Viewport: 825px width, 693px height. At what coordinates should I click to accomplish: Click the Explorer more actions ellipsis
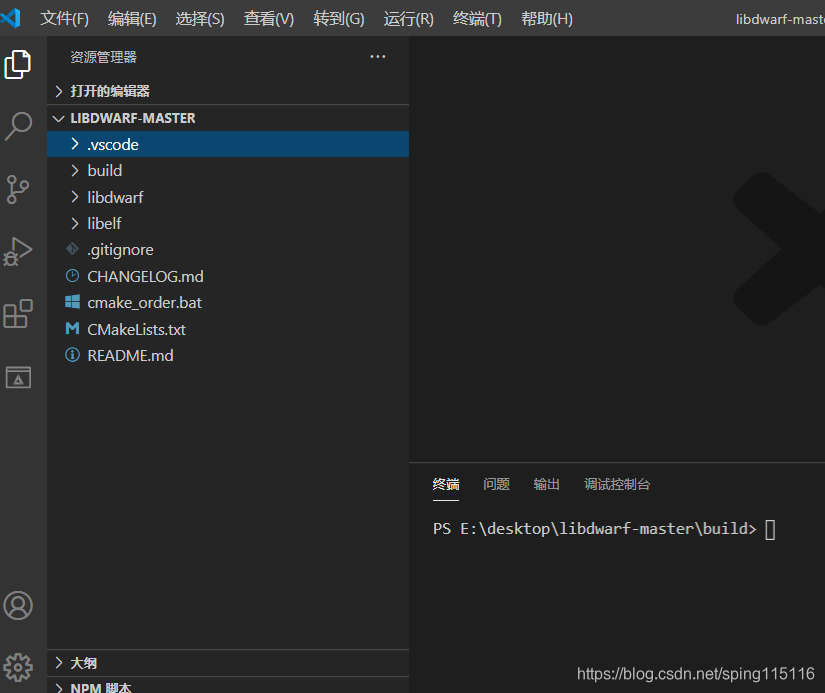(377, 57)
